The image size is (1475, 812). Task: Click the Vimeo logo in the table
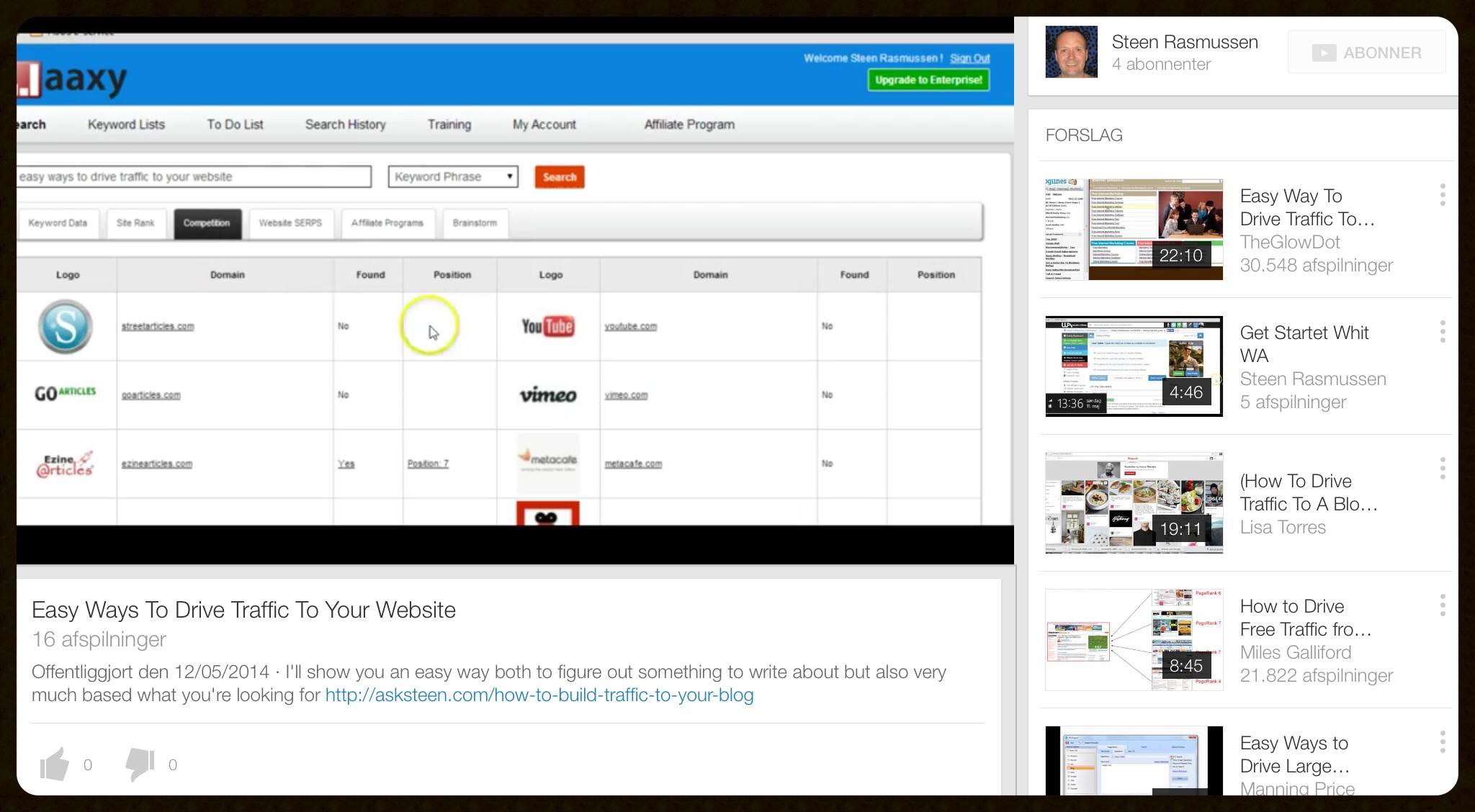[x=548, y=394]
